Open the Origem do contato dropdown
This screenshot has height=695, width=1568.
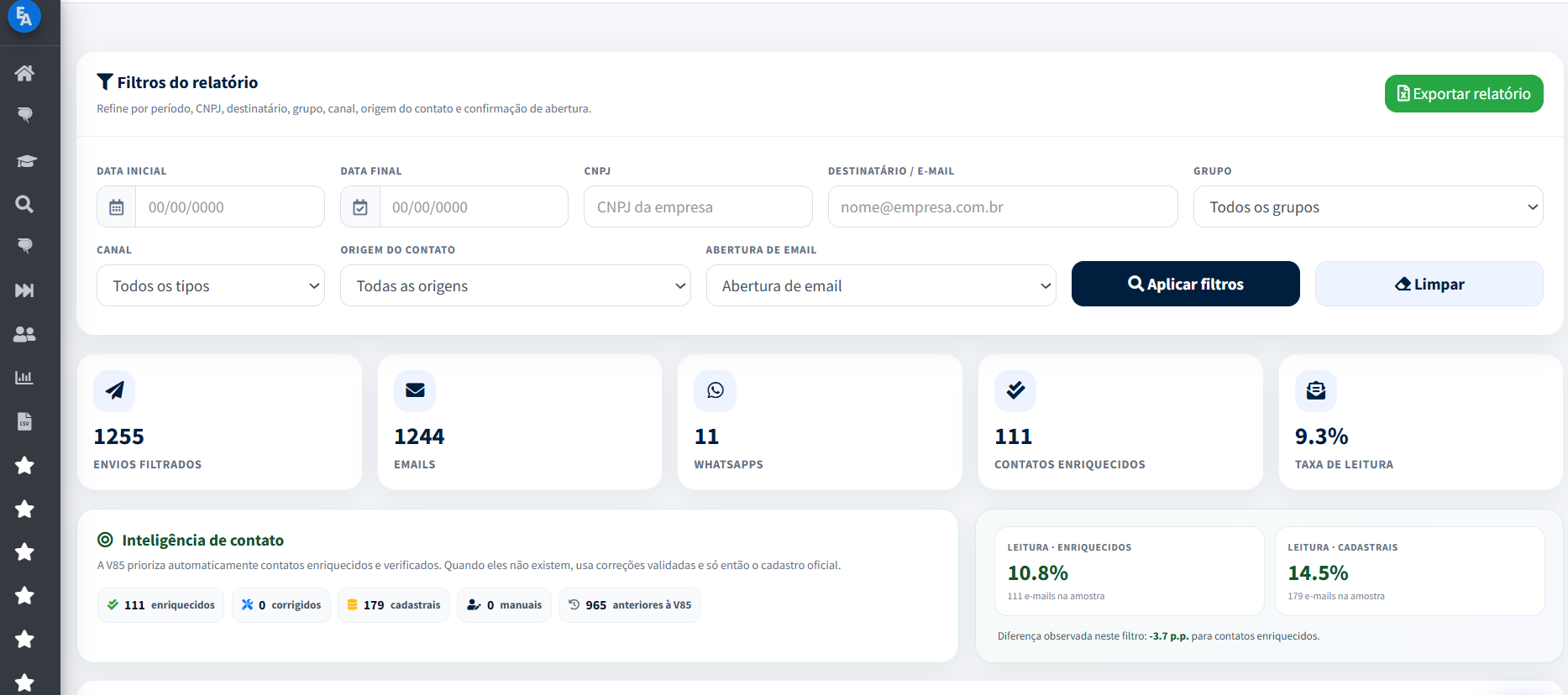pos(516,285)
